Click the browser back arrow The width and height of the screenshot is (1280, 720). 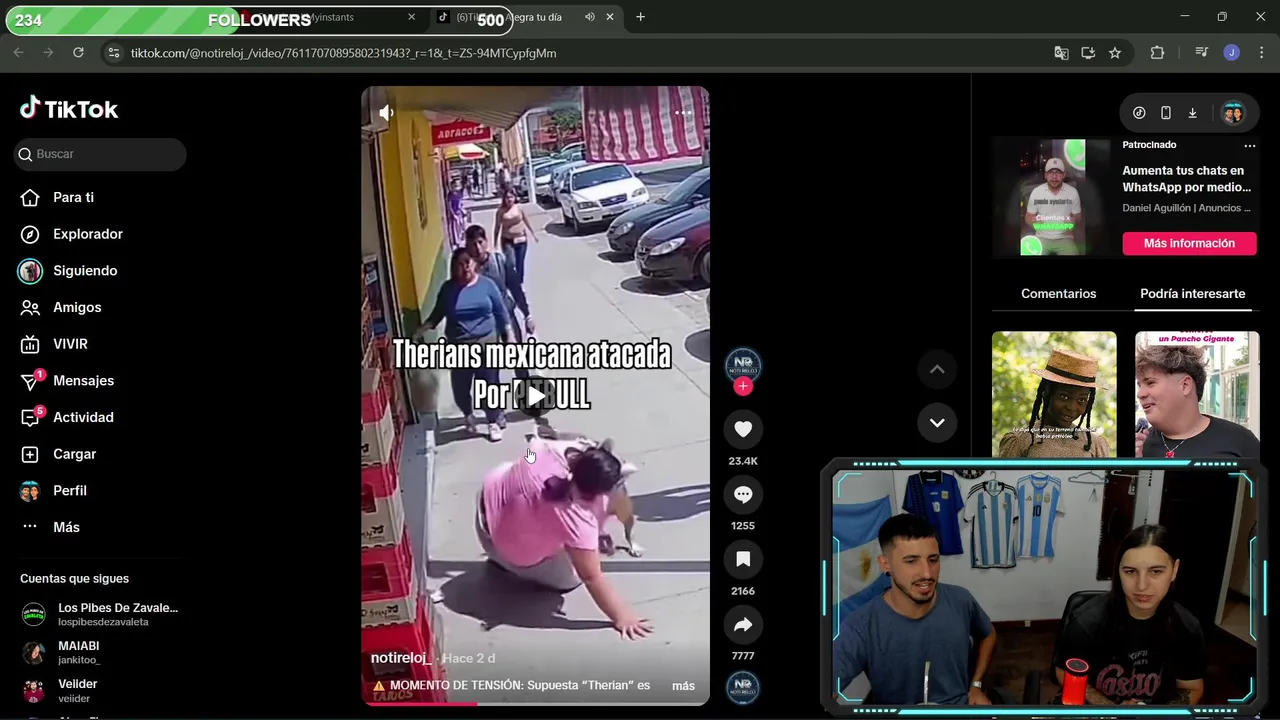point(18,53)
